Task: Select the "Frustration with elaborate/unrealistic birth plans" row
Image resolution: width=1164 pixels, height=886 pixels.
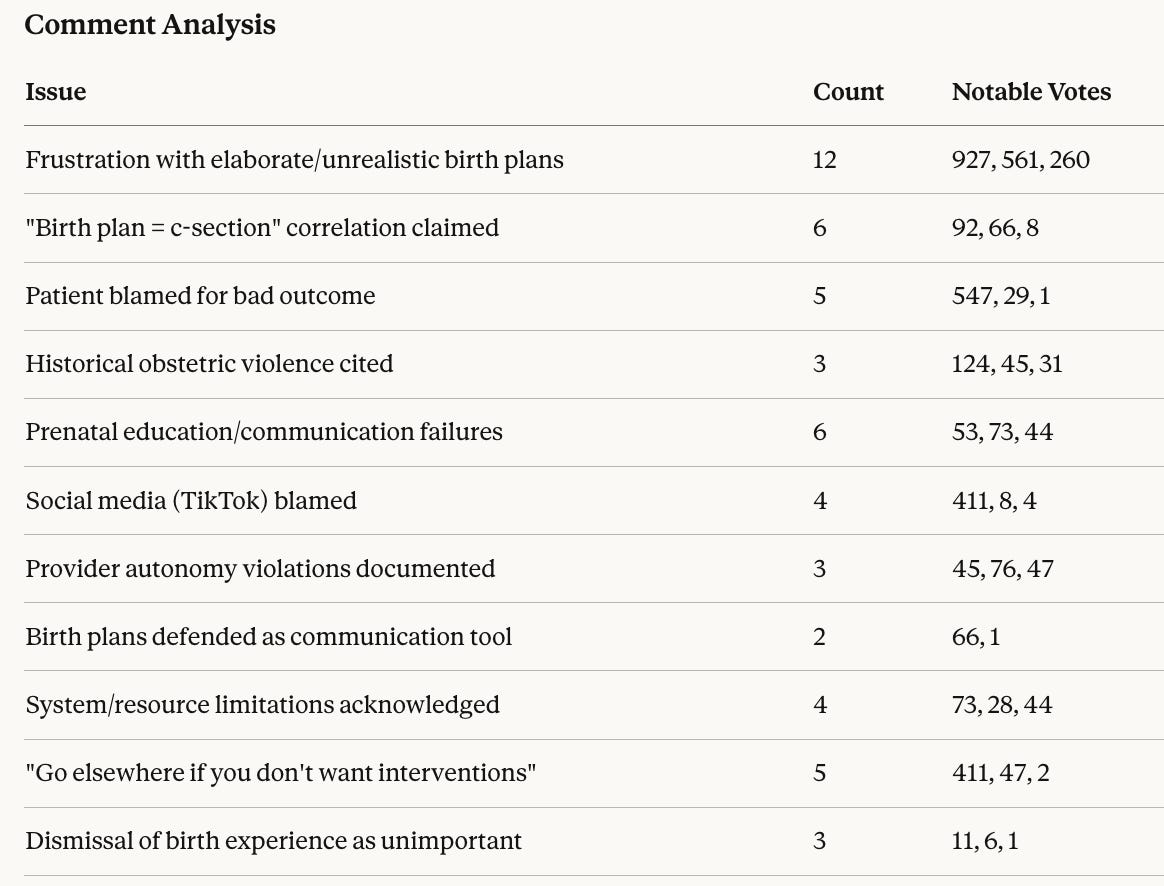Action: click(294, 160)
